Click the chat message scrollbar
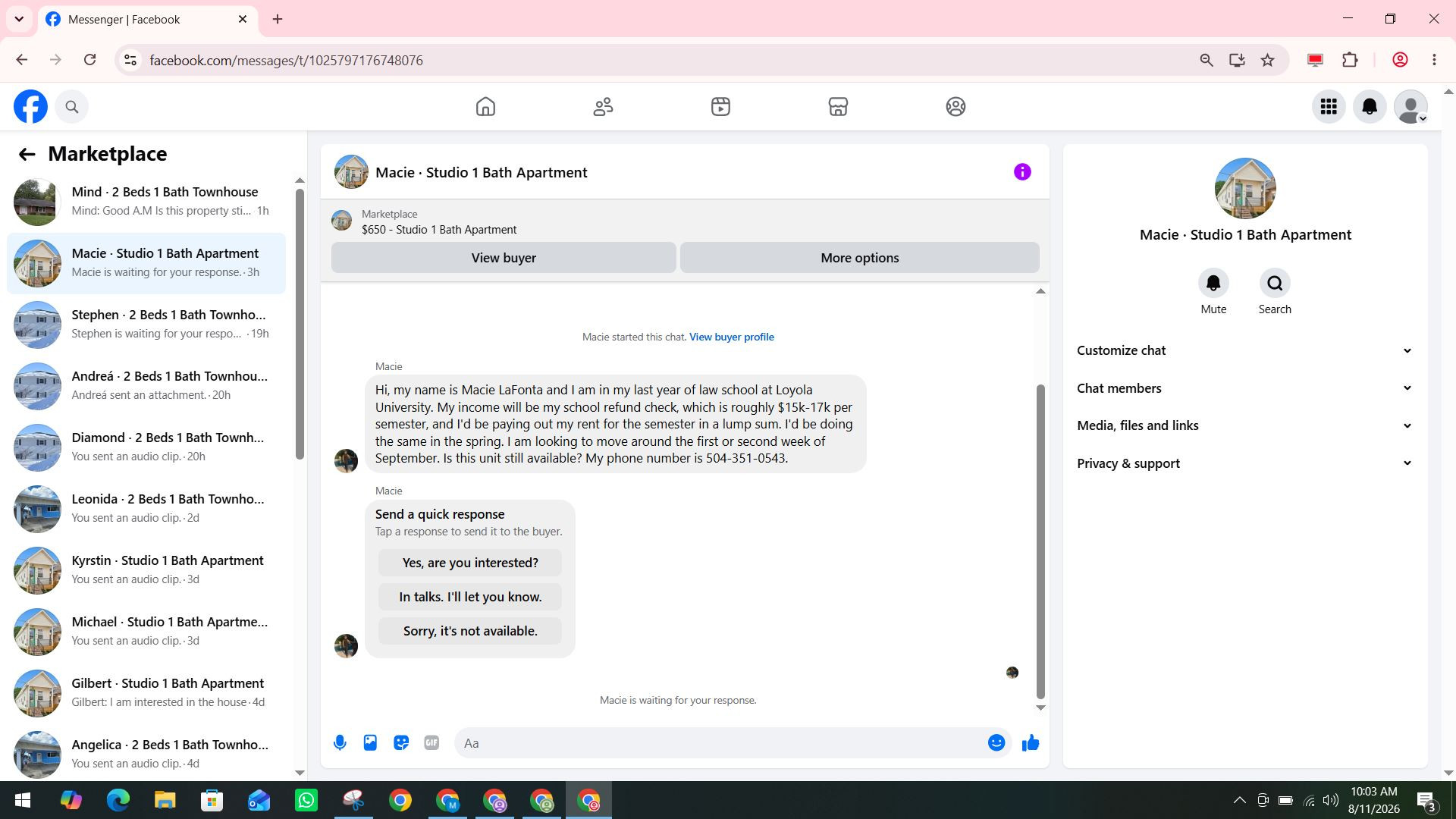1456x819 pixels. (1040, 541)
